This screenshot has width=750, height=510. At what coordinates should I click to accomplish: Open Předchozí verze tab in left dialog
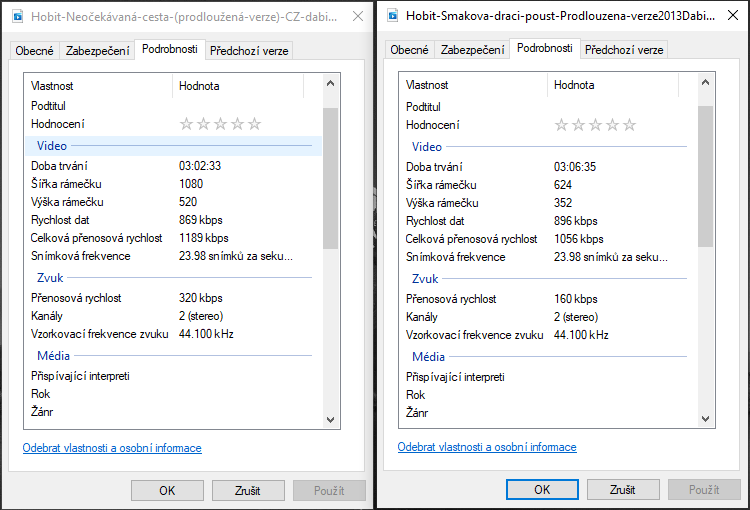[249, 51]
